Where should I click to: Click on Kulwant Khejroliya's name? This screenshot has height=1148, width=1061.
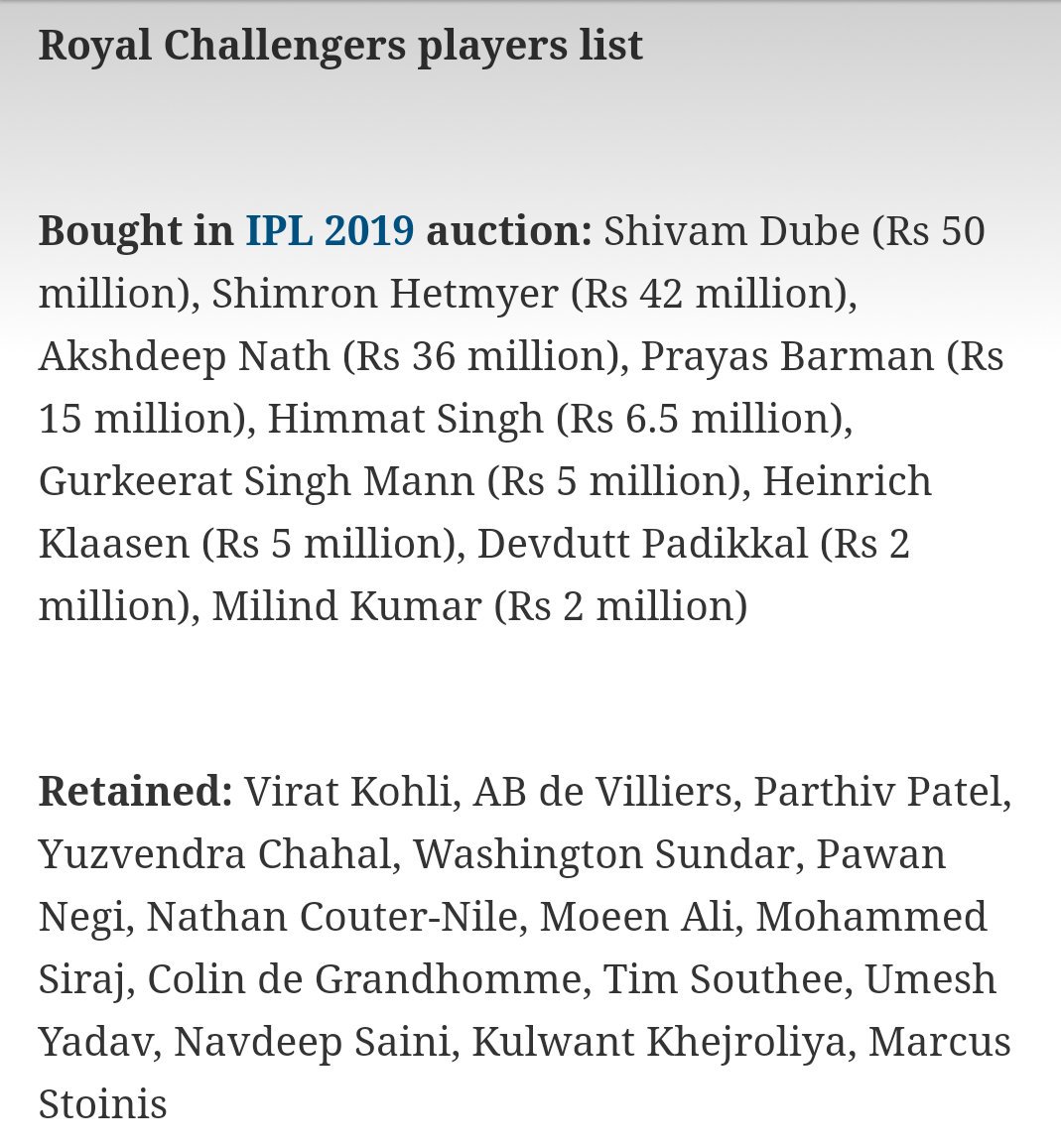(658, 1042)
